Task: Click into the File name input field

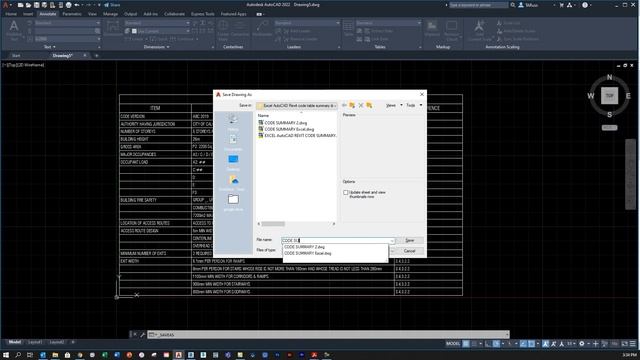Action: tap(336, 240)
